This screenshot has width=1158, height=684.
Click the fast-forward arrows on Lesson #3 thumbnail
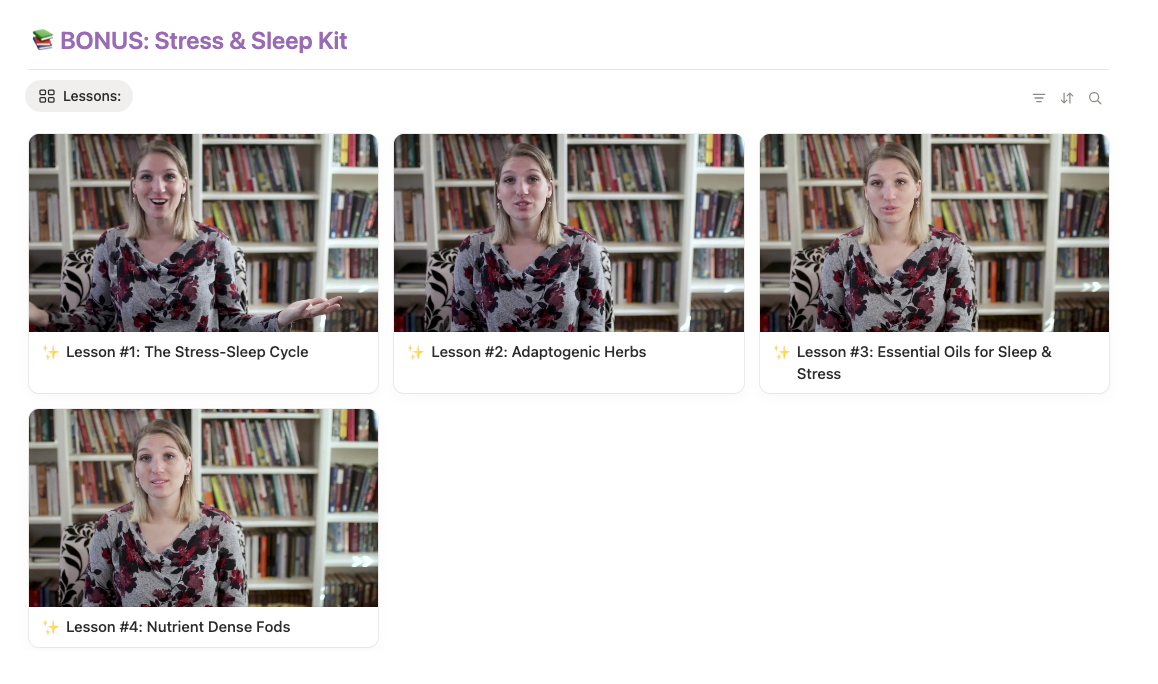point(1090,287)
